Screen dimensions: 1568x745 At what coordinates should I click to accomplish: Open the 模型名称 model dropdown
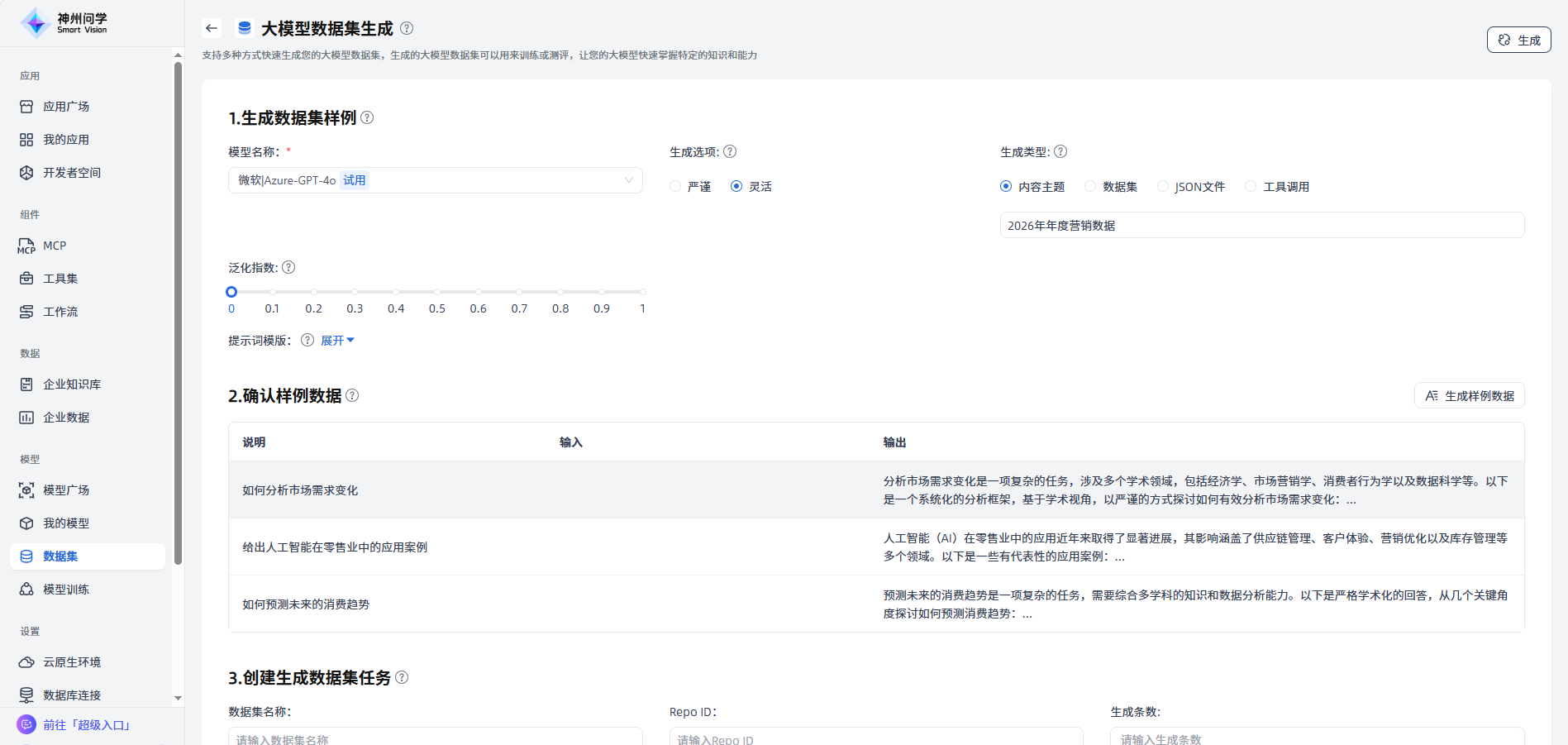[x=435, y=180]
